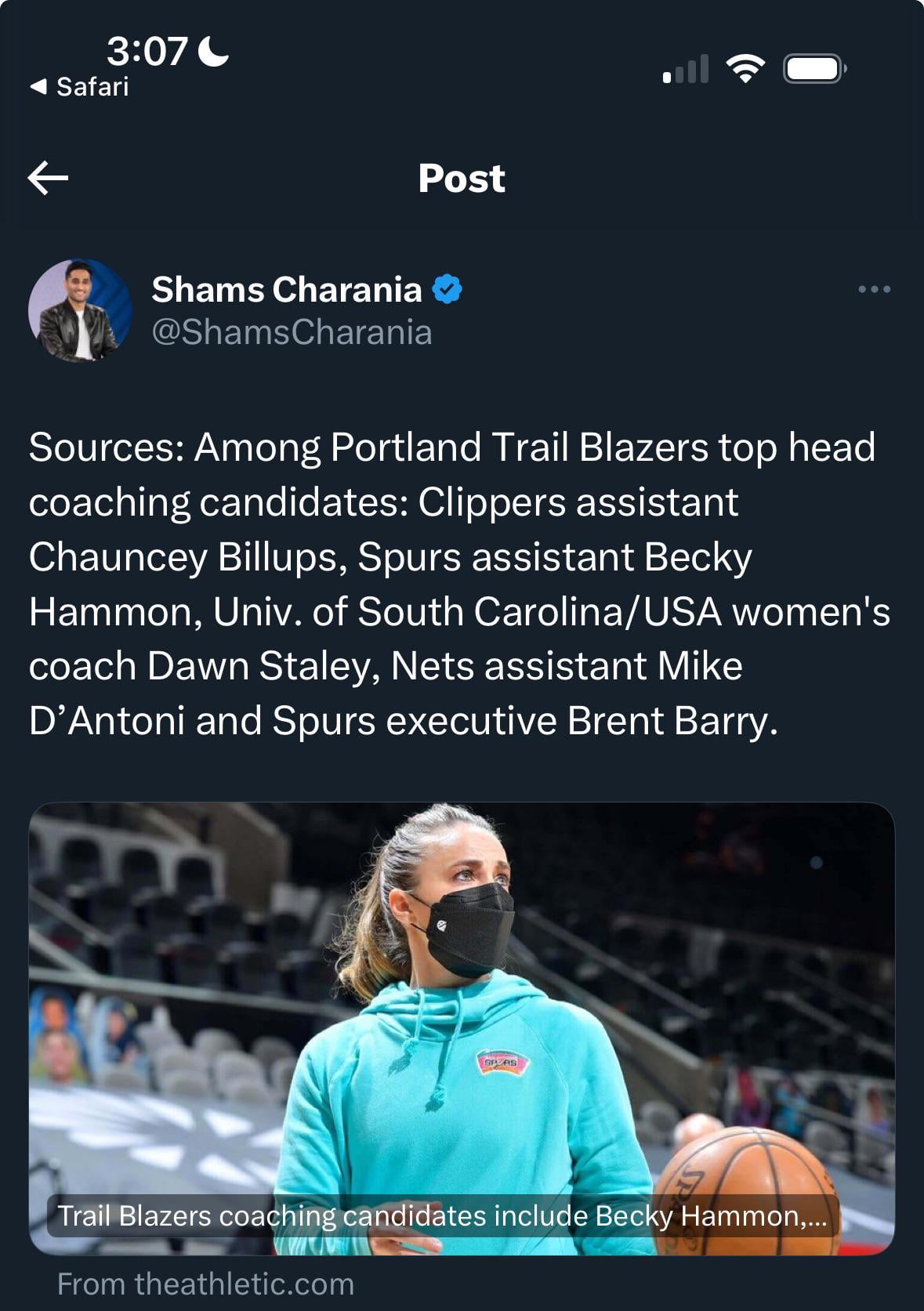
Task: Tap the moon focus mode icon
Action: click(x=214, y=51)
